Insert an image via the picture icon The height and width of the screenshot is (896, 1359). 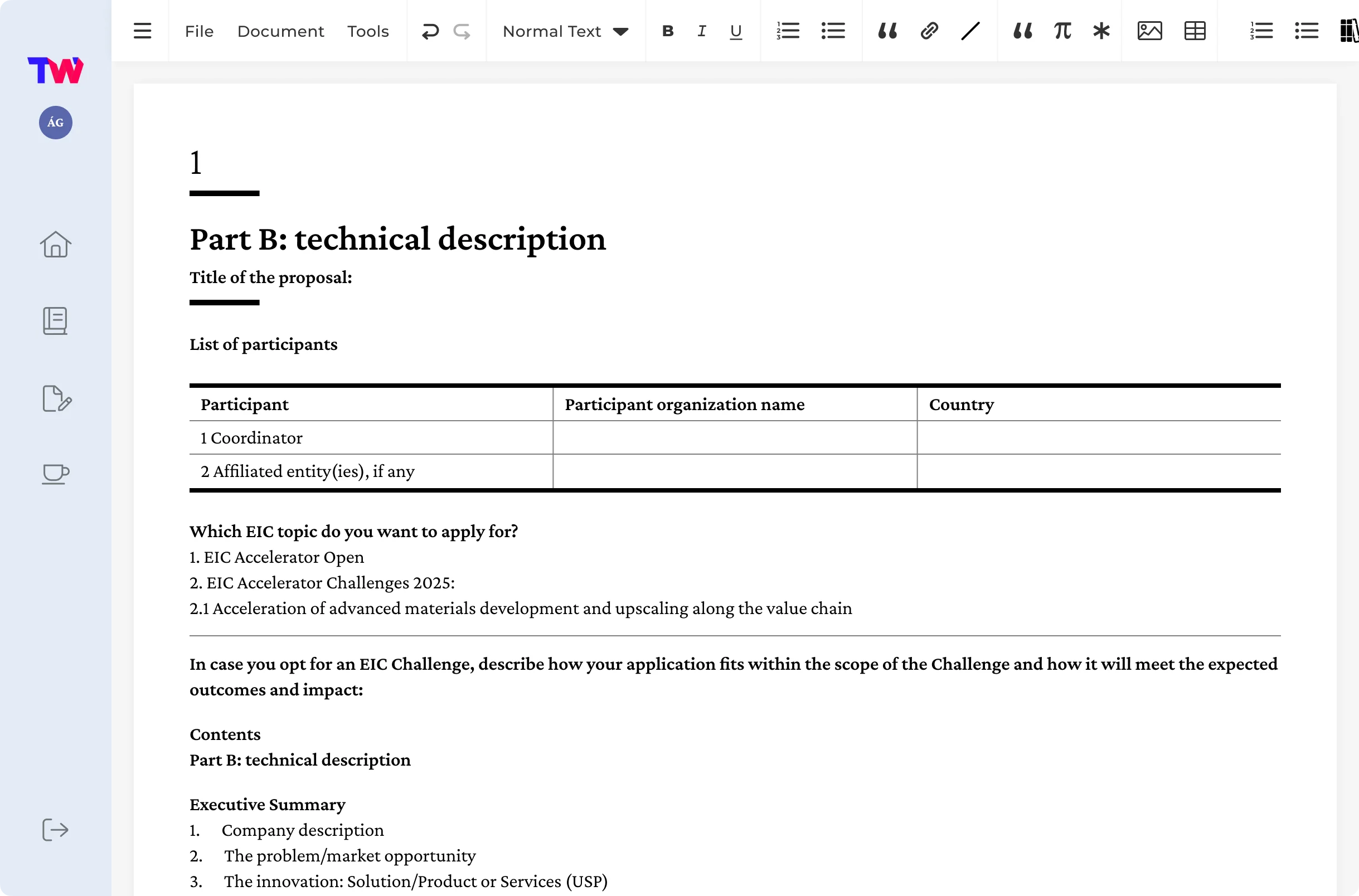coord(1150,31)
